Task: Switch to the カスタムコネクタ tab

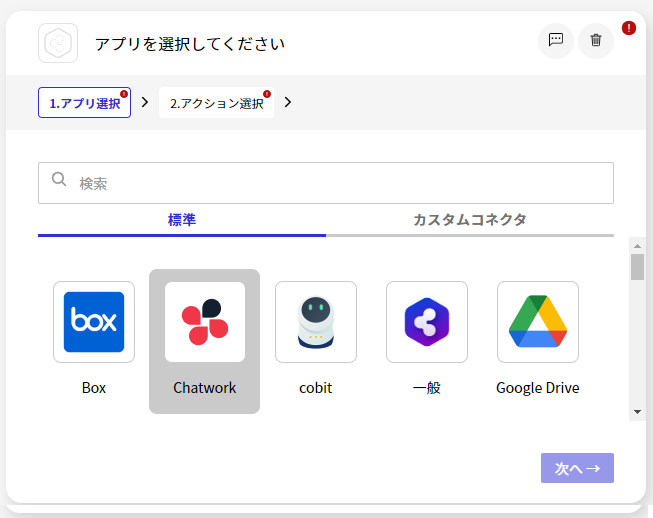Action: [x=470, y=221]
